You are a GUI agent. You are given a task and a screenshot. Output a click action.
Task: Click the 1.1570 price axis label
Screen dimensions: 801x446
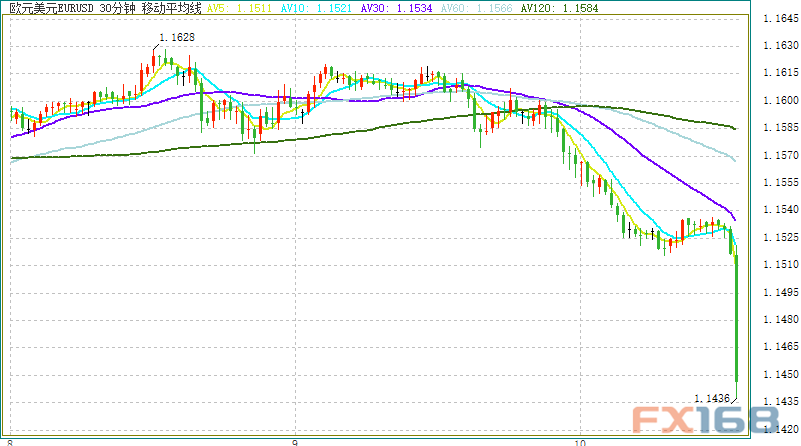coord(781,155)
